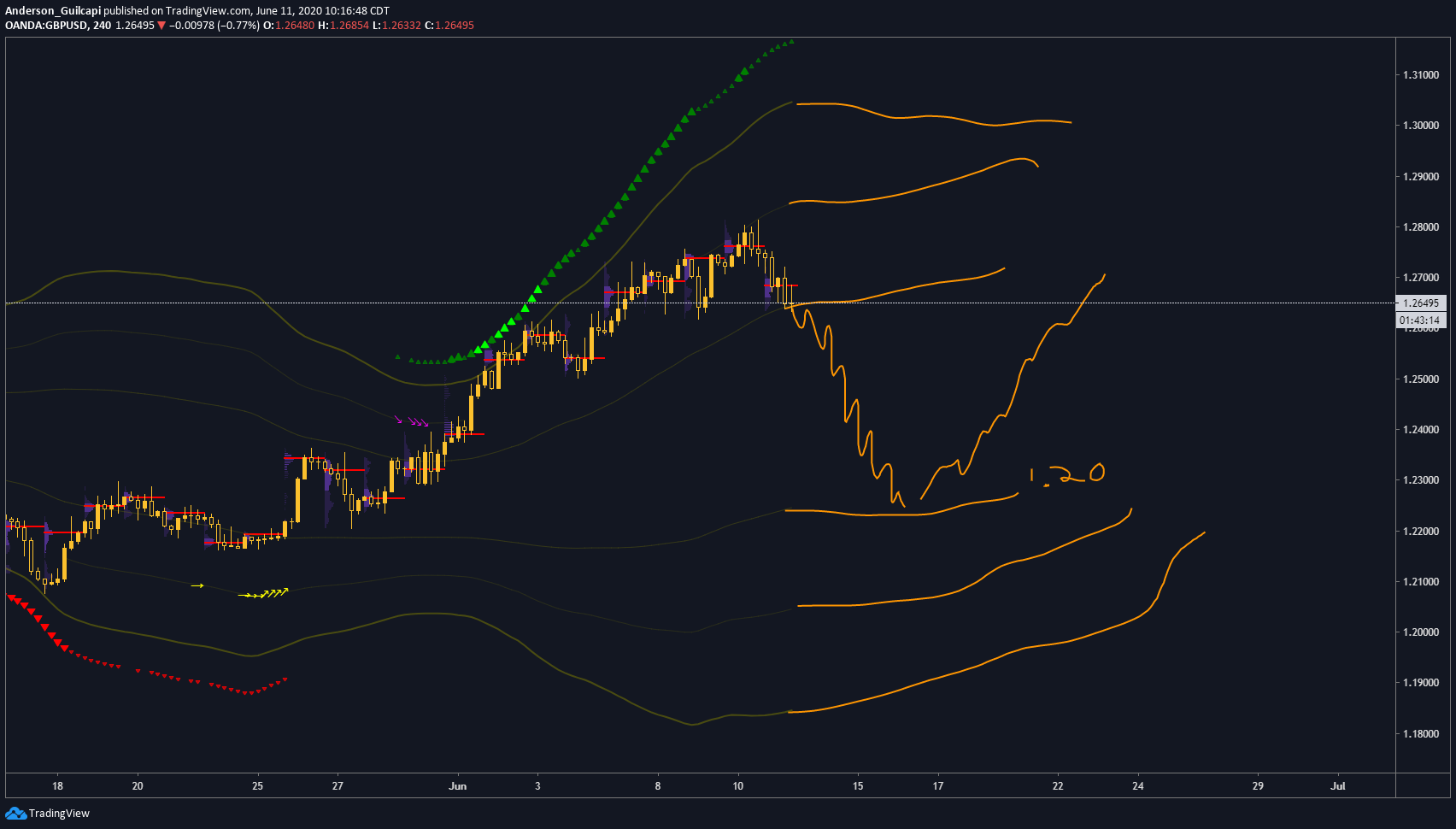
Task: Click the 1.20000 price axis label
Action: [1420, 632]
